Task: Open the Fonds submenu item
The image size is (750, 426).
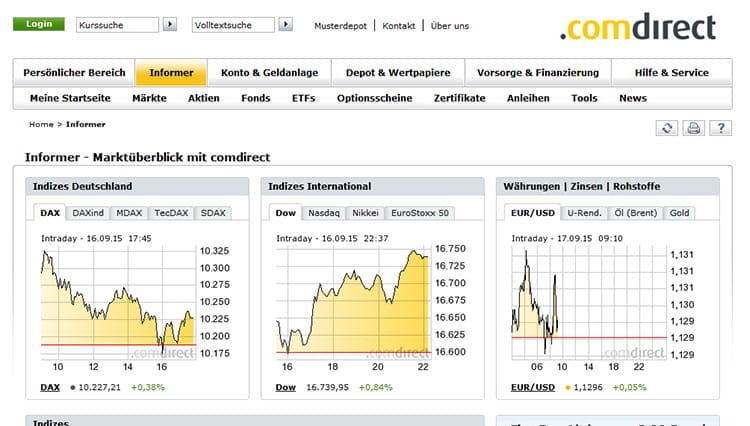Action: (255, 98)
